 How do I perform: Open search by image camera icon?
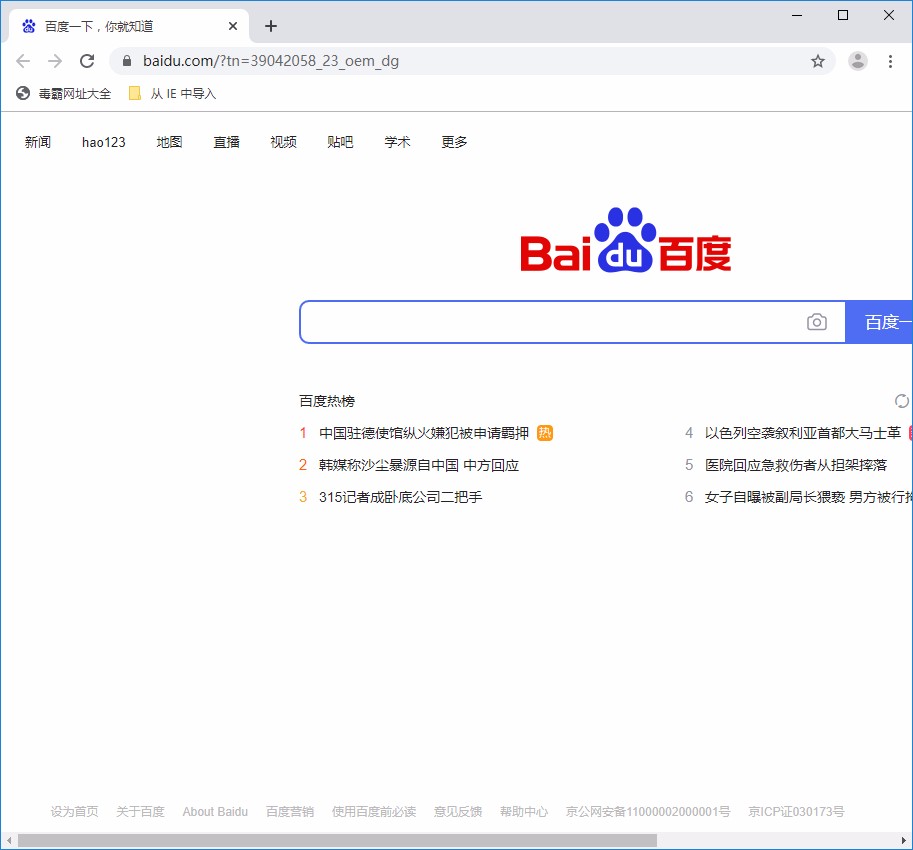[817, 322]
